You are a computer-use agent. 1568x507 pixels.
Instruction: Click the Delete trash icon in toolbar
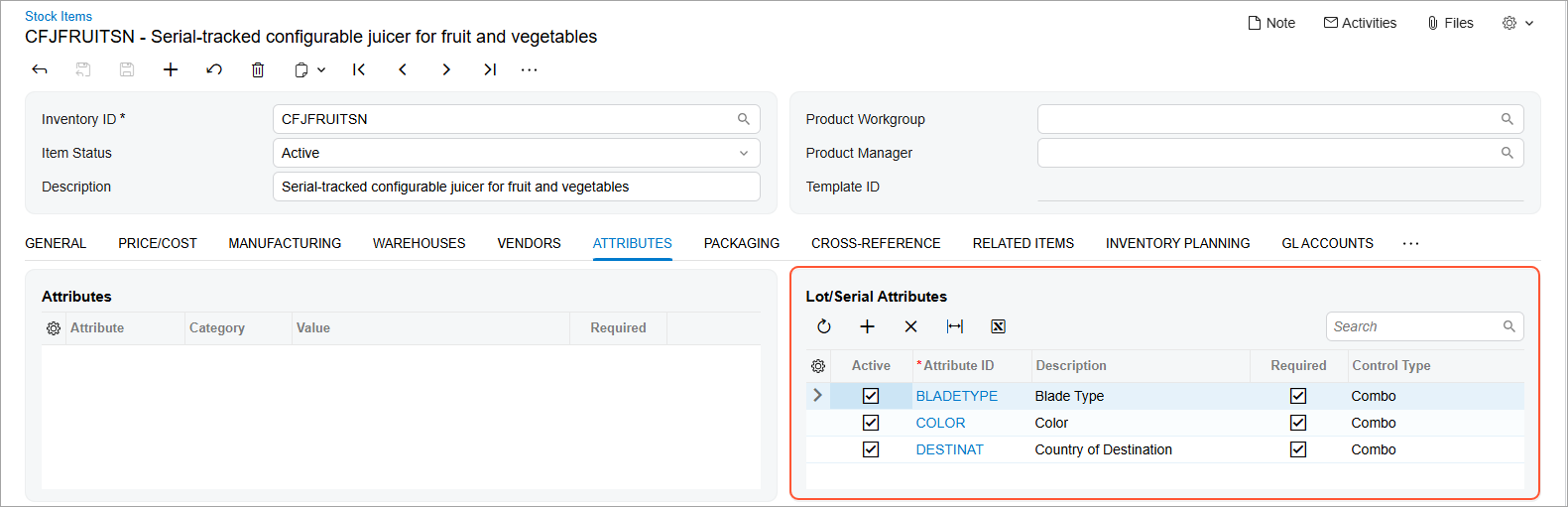258,69
